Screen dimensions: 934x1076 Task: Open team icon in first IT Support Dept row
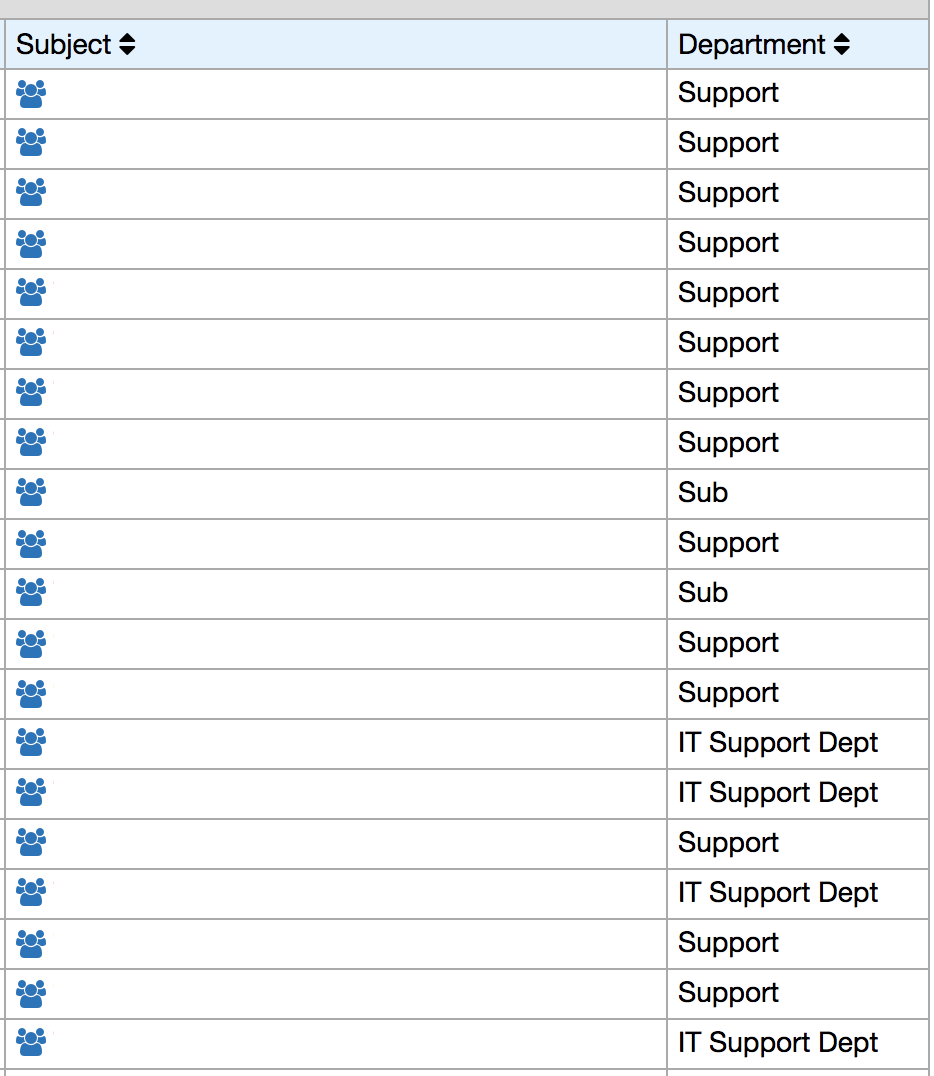(31, 743)
